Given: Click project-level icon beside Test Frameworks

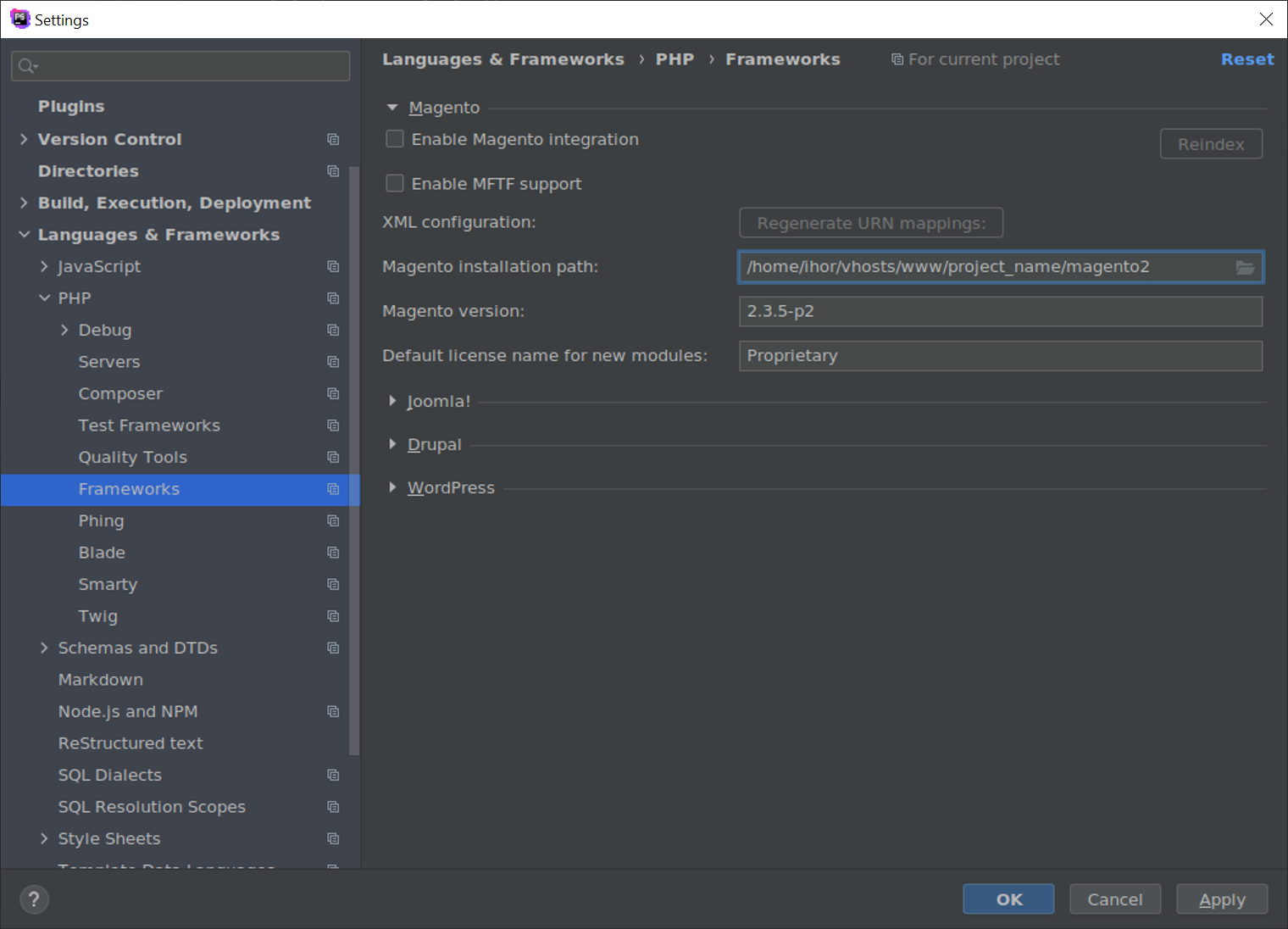Looking at the screenshot, I should 333,426.
